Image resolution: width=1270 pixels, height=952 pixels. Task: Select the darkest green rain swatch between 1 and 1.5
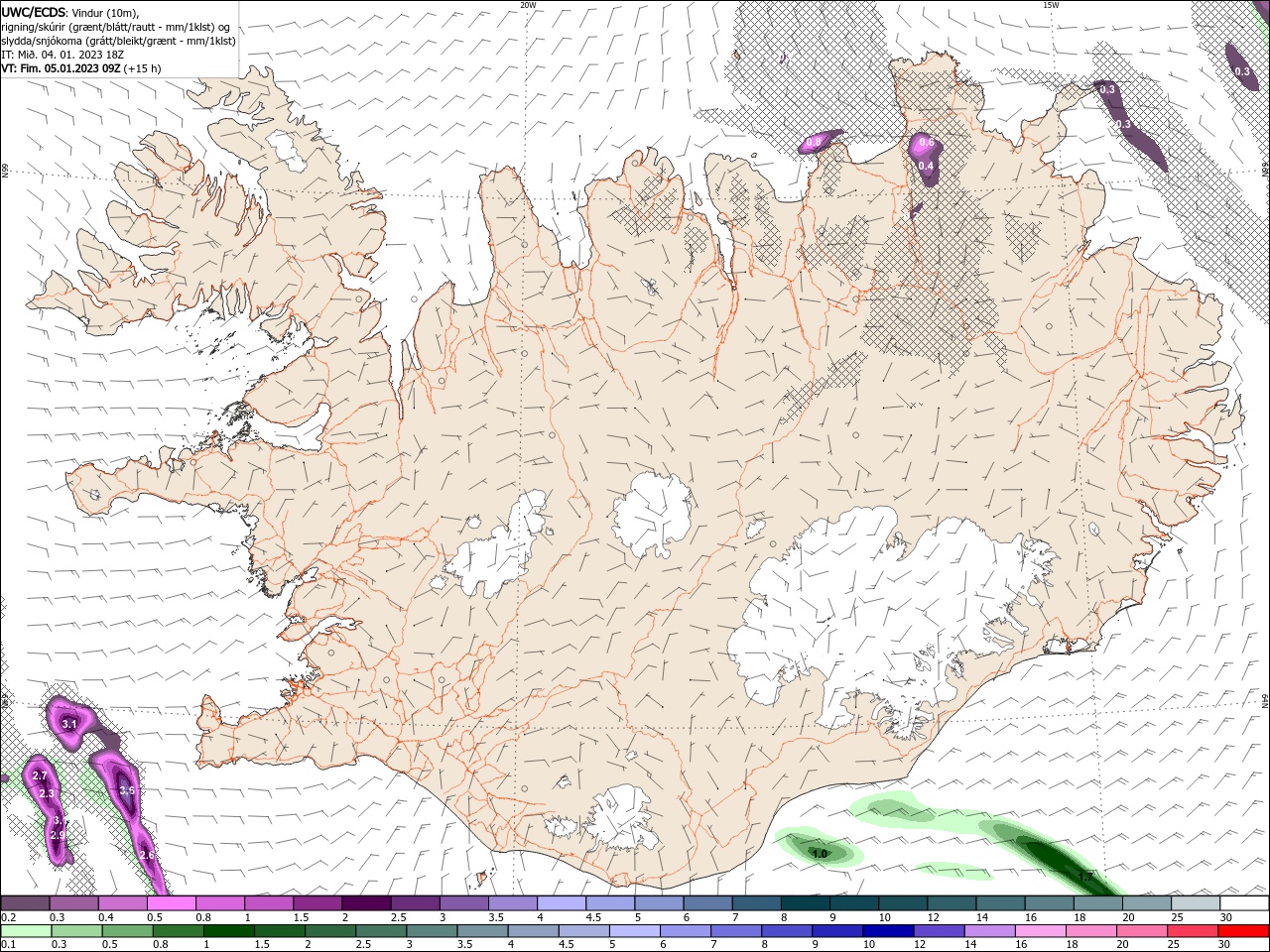(228, 931)
